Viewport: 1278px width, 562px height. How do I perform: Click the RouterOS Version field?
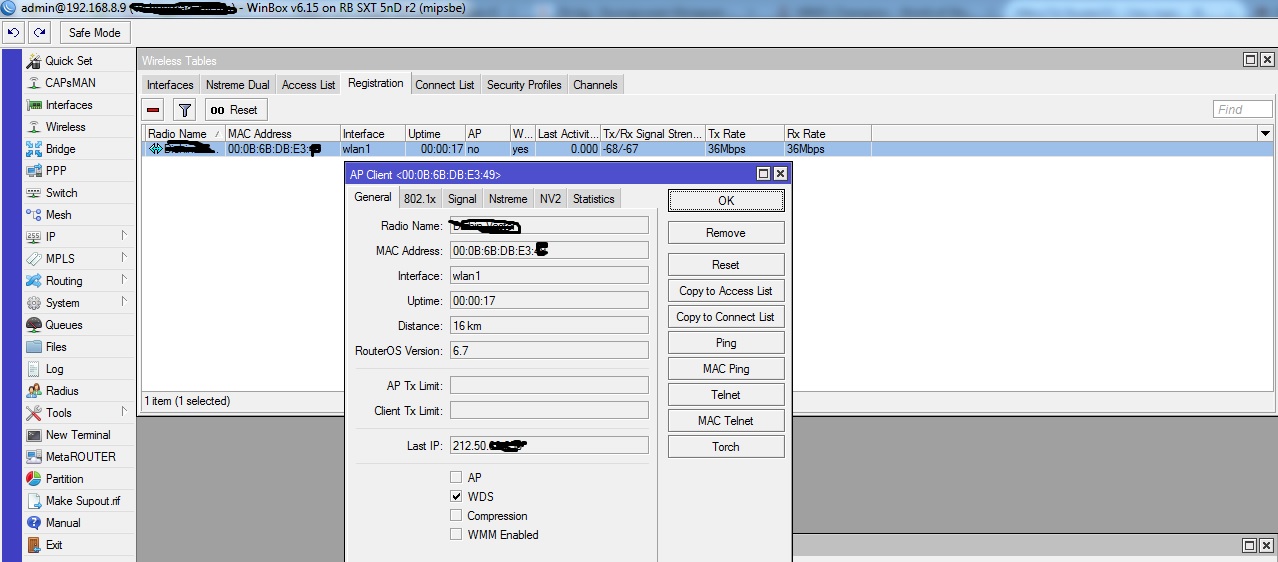pyautogui.click(x=549, y=351)
